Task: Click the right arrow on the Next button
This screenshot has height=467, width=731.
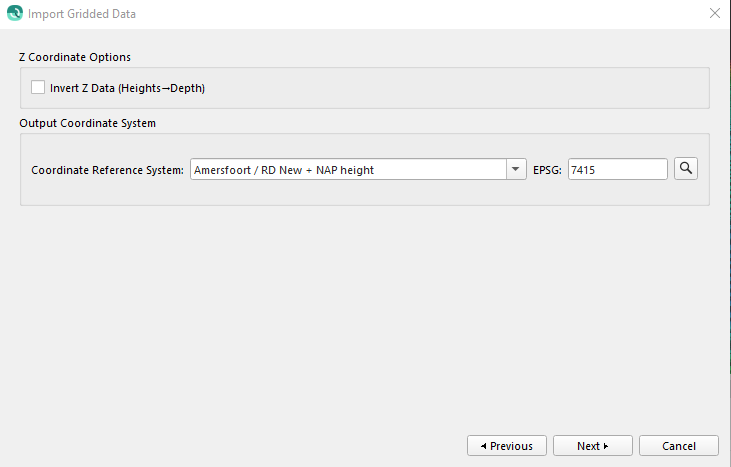Action: (x=606, y=446)
